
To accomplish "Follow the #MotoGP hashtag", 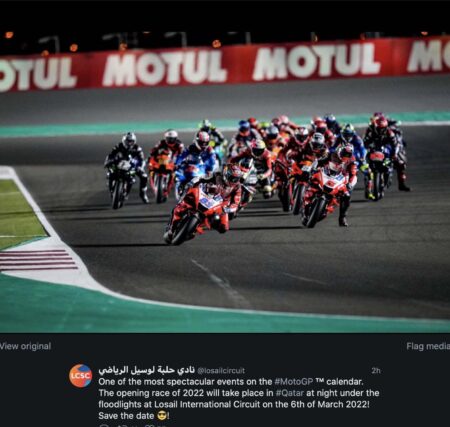I will tap(293, 382).
